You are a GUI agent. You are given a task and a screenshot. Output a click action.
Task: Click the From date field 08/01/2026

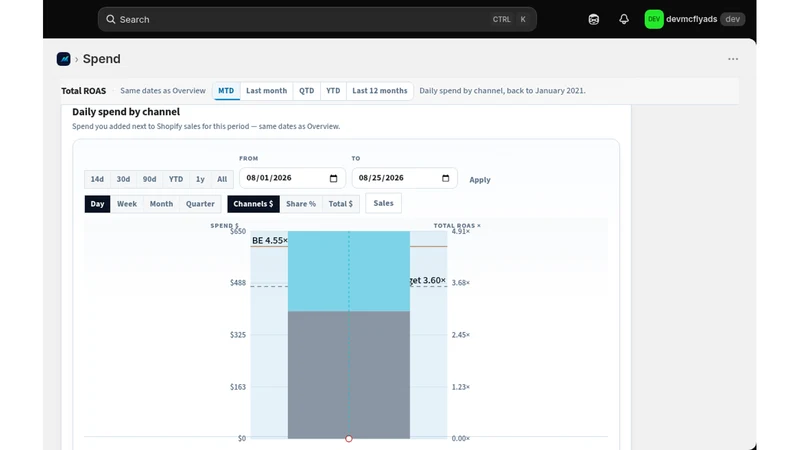[x=292, y=178]
